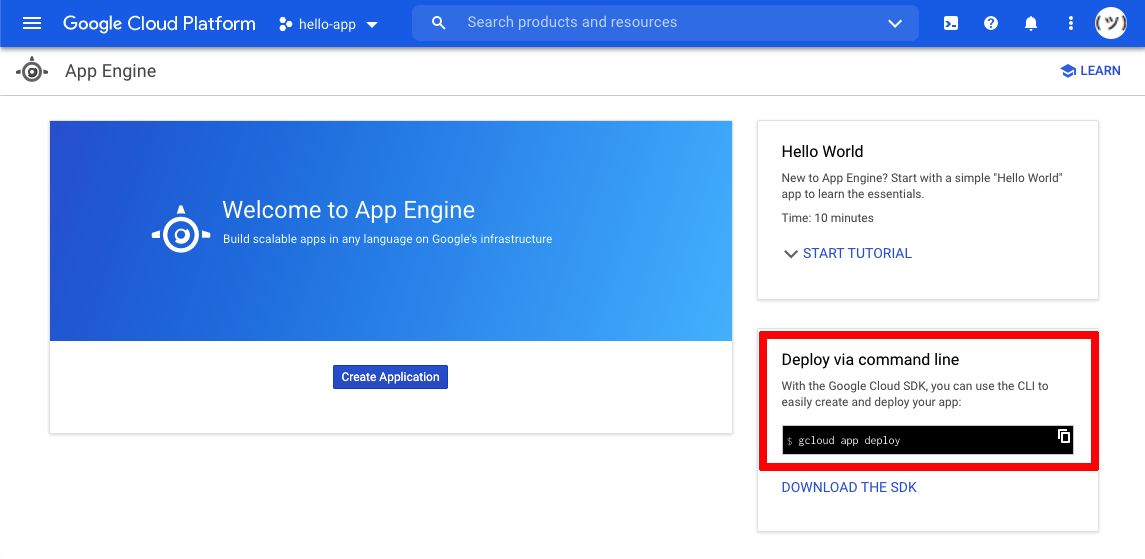Open the three-dot settings menu

tap(1071, 23)
